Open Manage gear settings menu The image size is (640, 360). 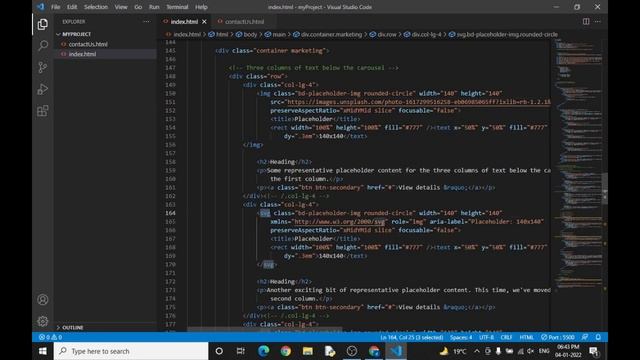(42, 321)
